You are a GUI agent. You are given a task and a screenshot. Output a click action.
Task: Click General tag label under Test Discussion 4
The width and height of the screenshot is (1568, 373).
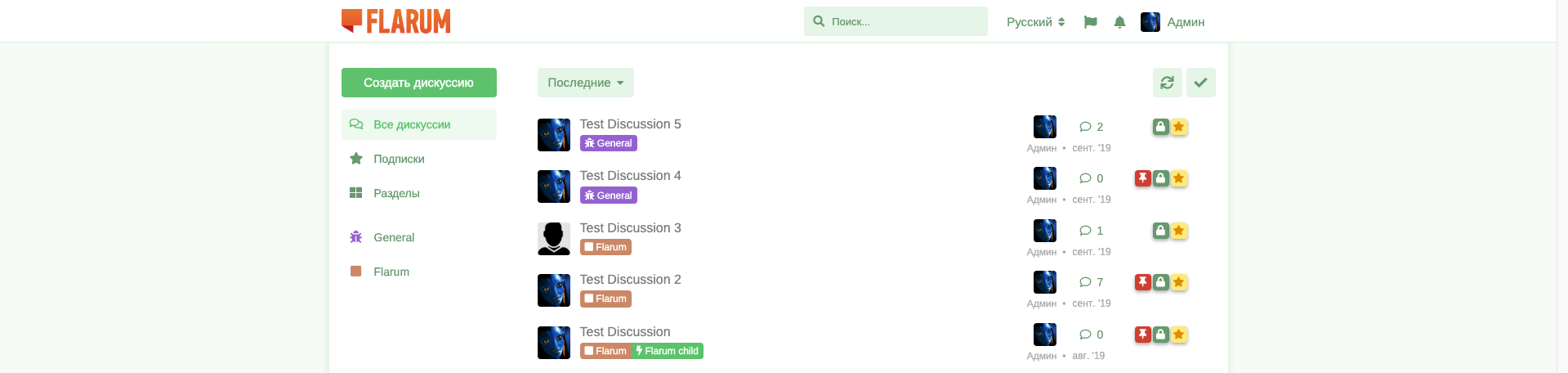(x=609, y=195)
